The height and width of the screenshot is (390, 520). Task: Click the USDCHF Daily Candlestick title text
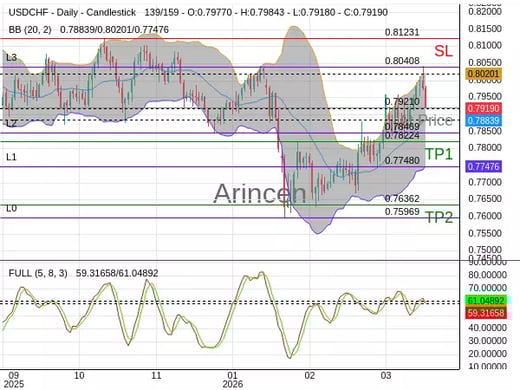coord(72,13)
